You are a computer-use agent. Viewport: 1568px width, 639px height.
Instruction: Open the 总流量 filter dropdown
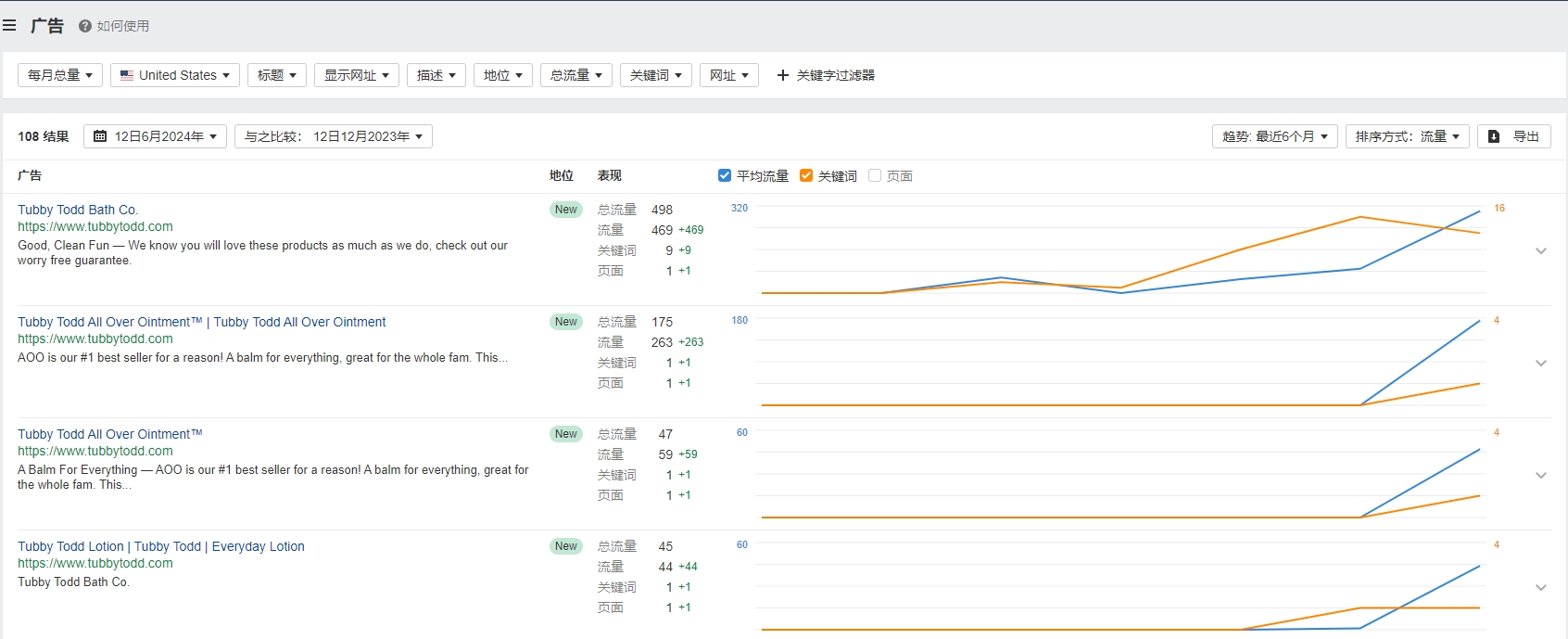tap(576, 75)
